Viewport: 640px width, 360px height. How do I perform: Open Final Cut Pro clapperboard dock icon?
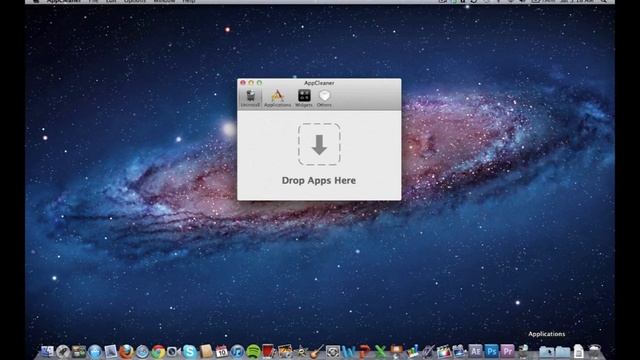[444, 351]
